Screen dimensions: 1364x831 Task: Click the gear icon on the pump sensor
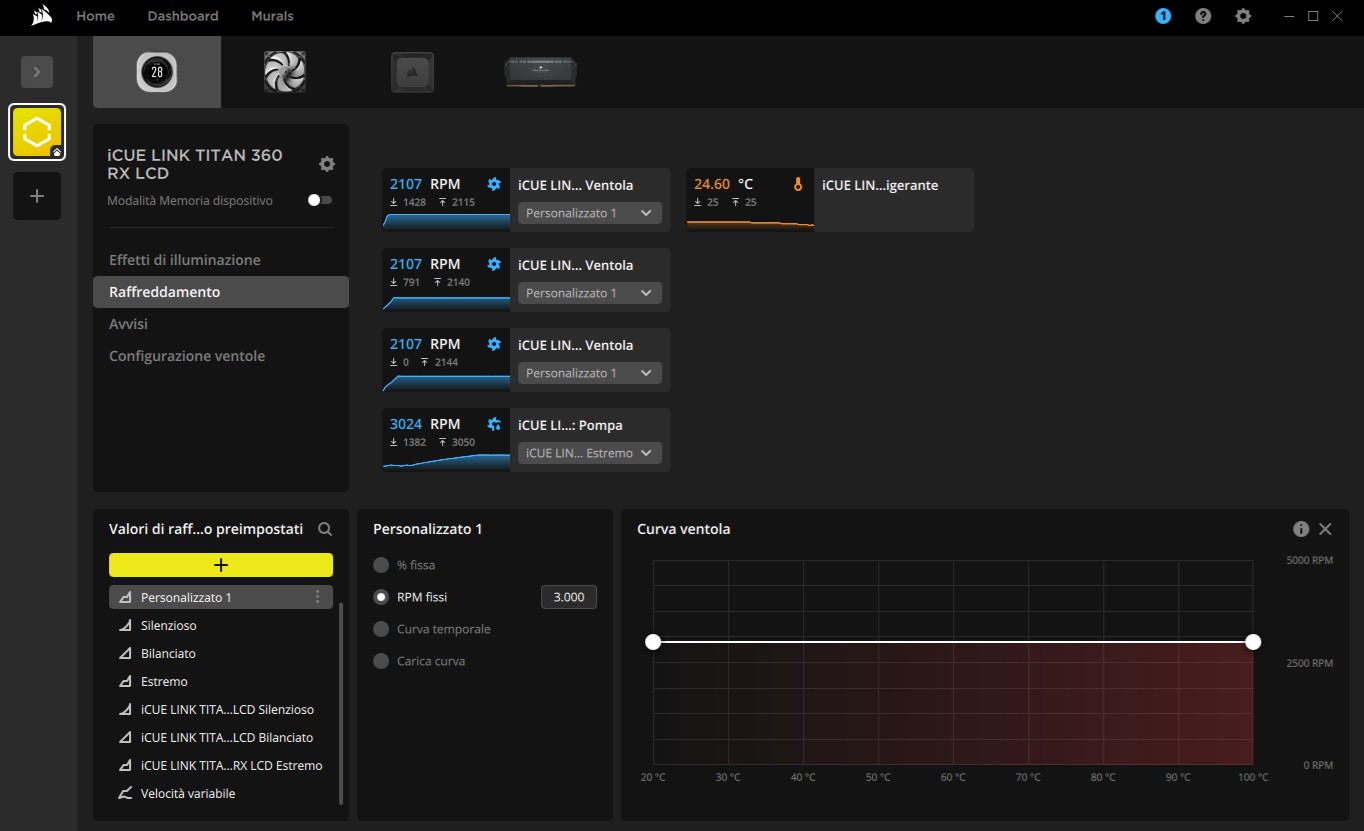(x=494, y=424)
